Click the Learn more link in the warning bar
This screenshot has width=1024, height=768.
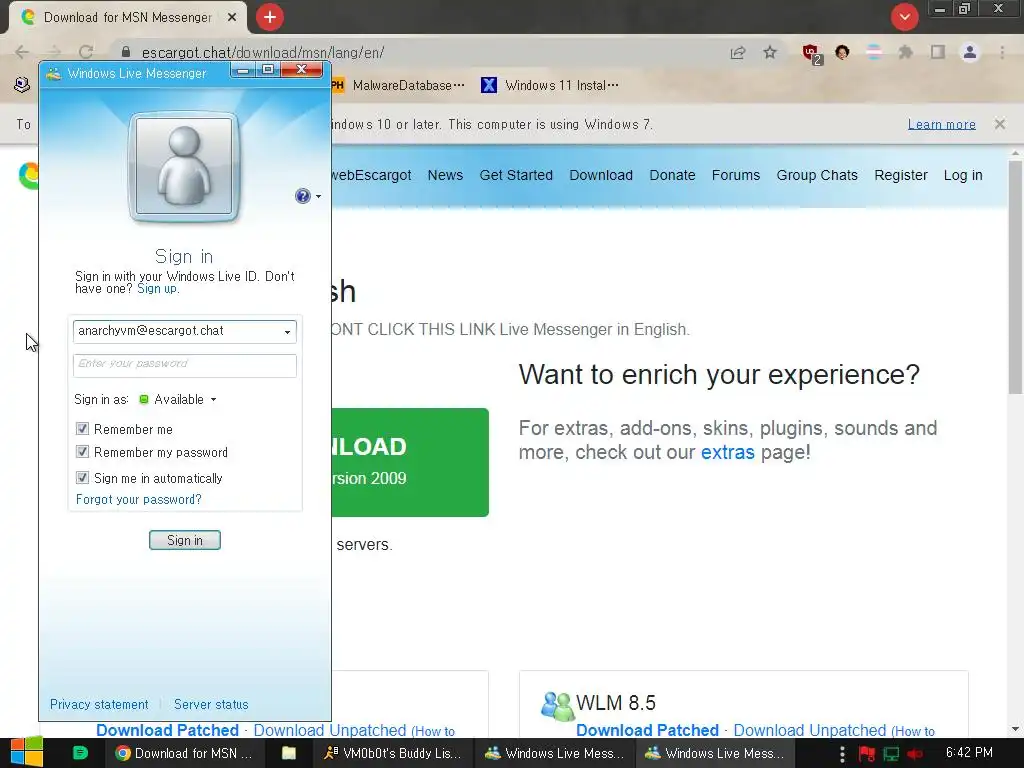pos(941,124)
